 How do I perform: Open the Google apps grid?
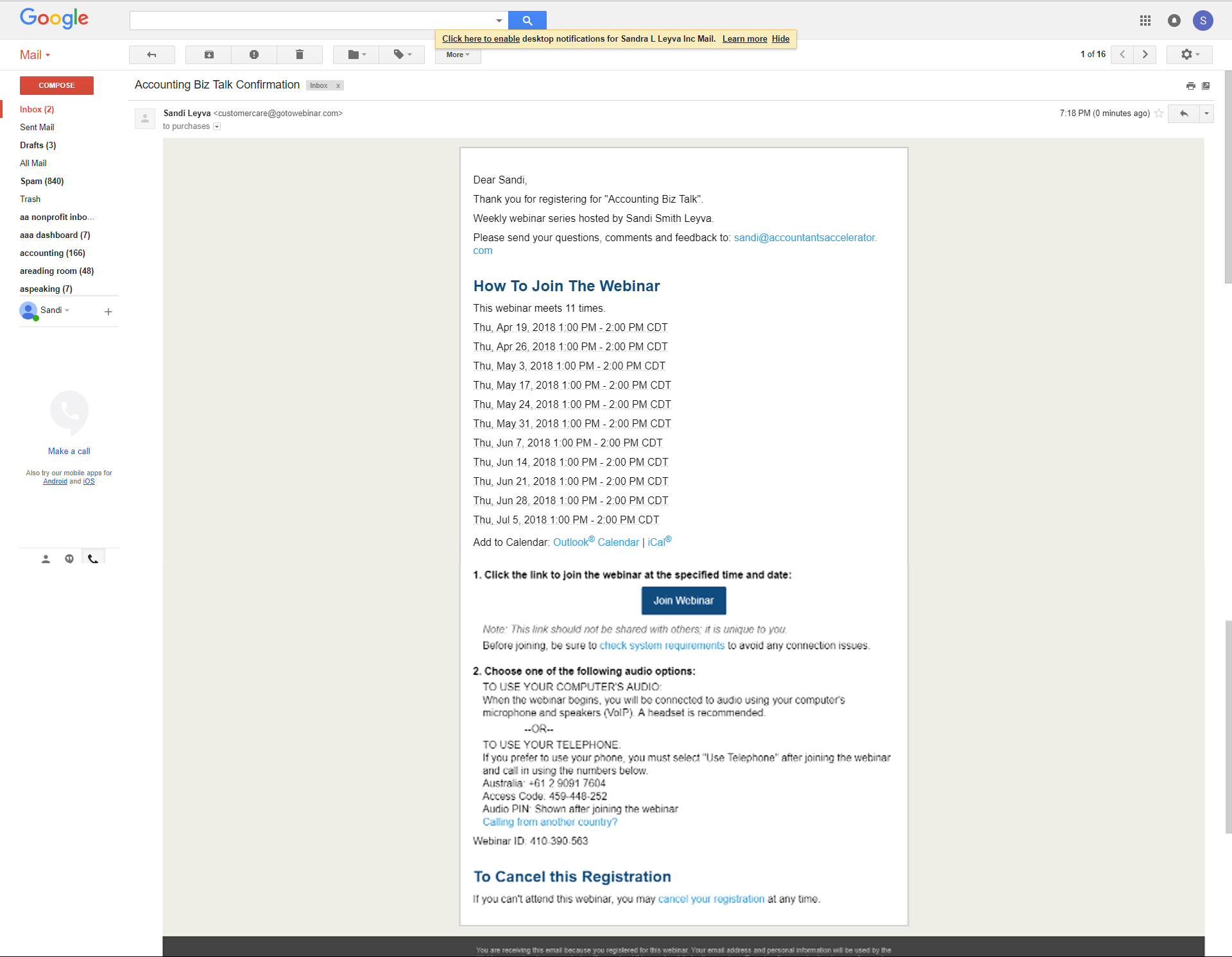[1145, 21]
